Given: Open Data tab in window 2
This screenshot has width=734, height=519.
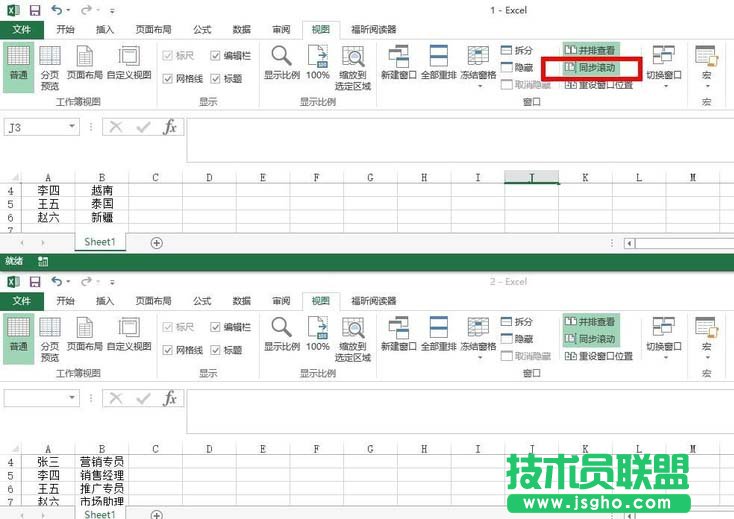Looking at the screenshot, I should click(x=242, y=301).
